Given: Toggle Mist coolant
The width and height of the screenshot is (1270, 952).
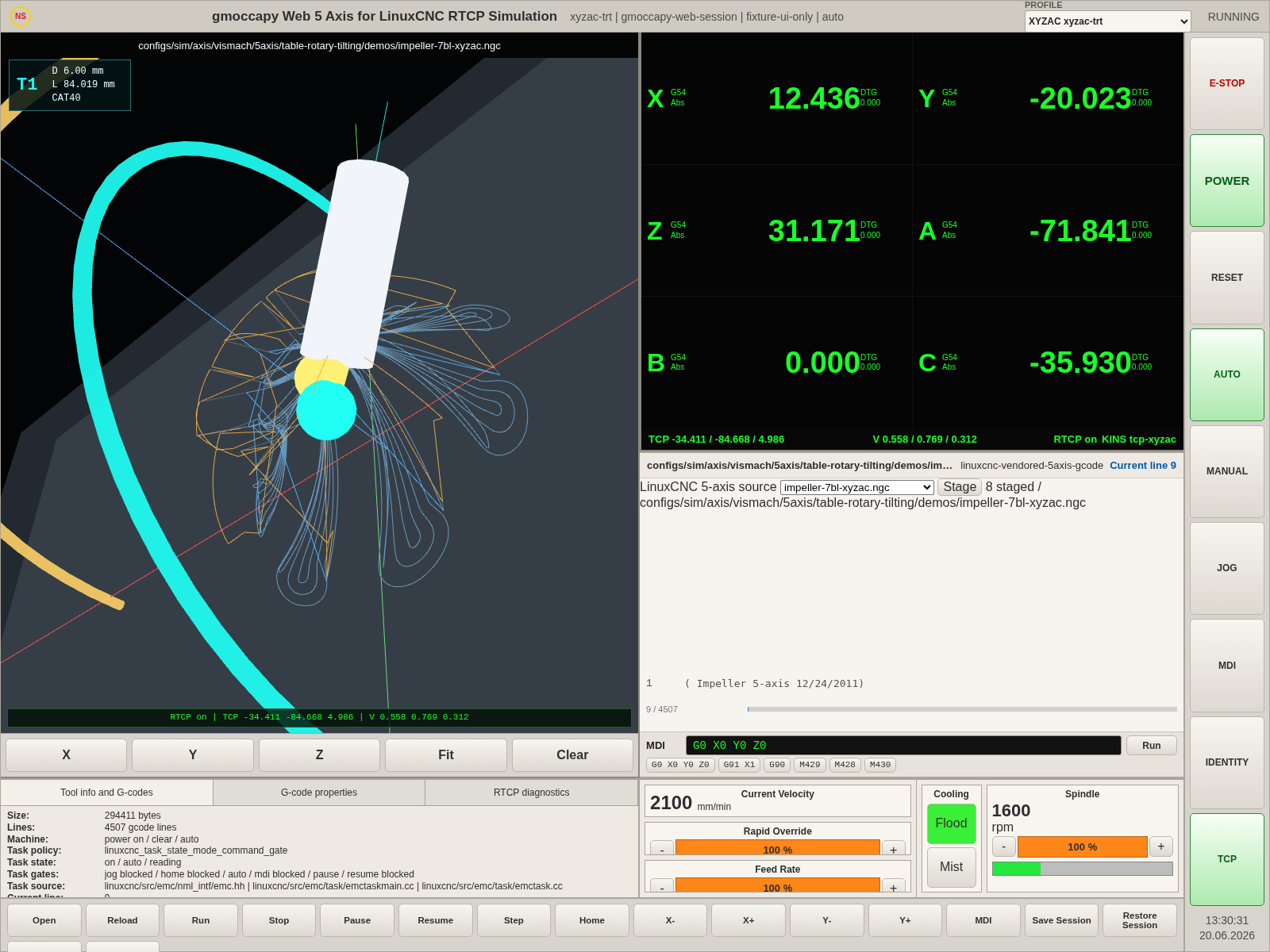Looking at the screenshot, I should [951, 867].
